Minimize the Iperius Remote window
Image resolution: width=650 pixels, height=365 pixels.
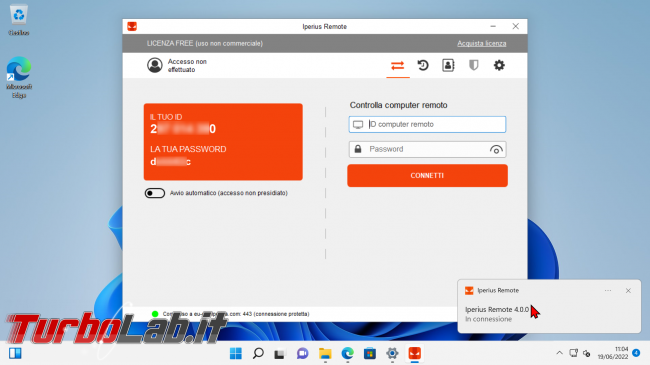coord(493,26)
